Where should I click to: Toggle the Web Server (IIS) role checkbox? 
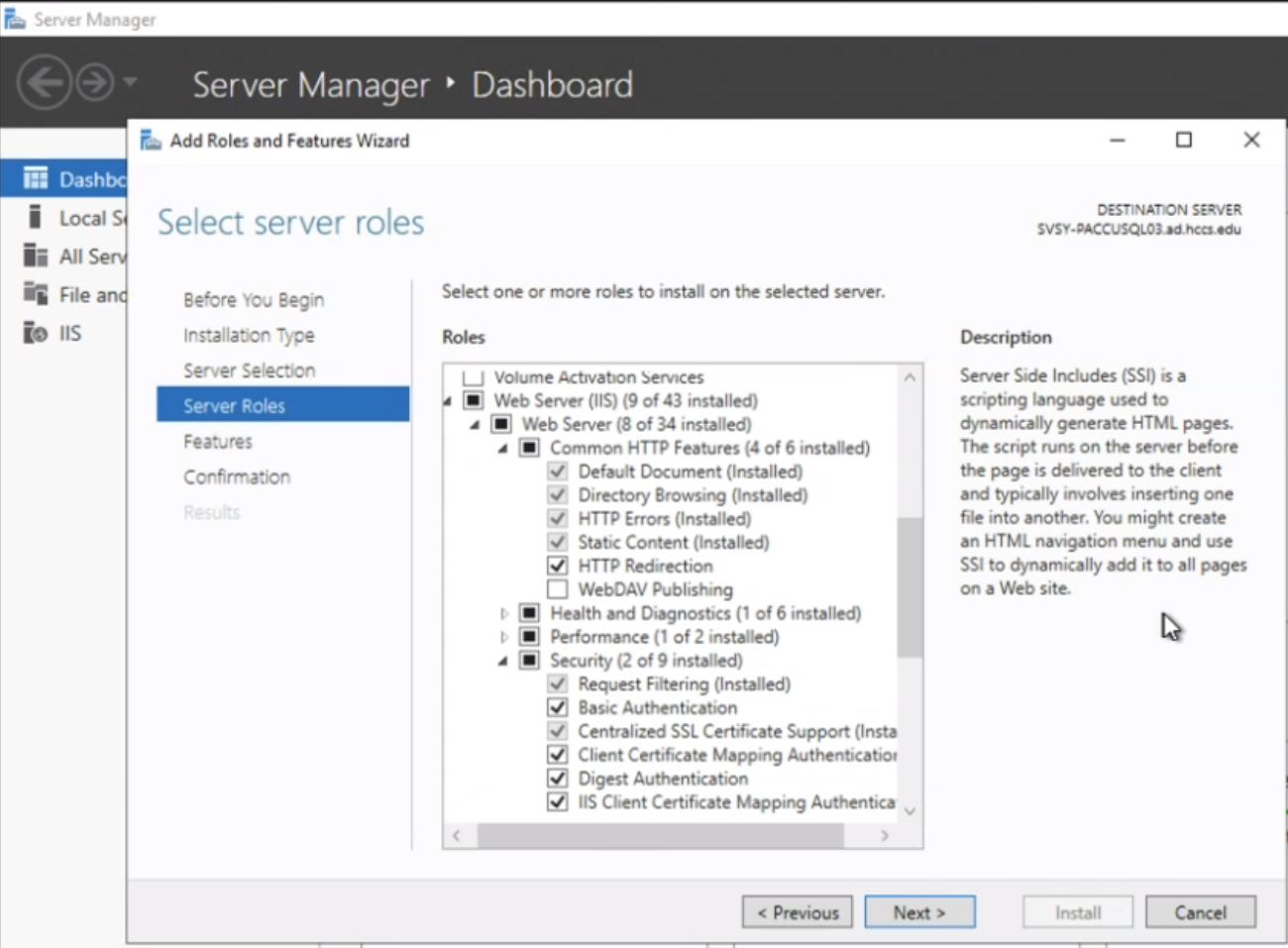point(474,400)
